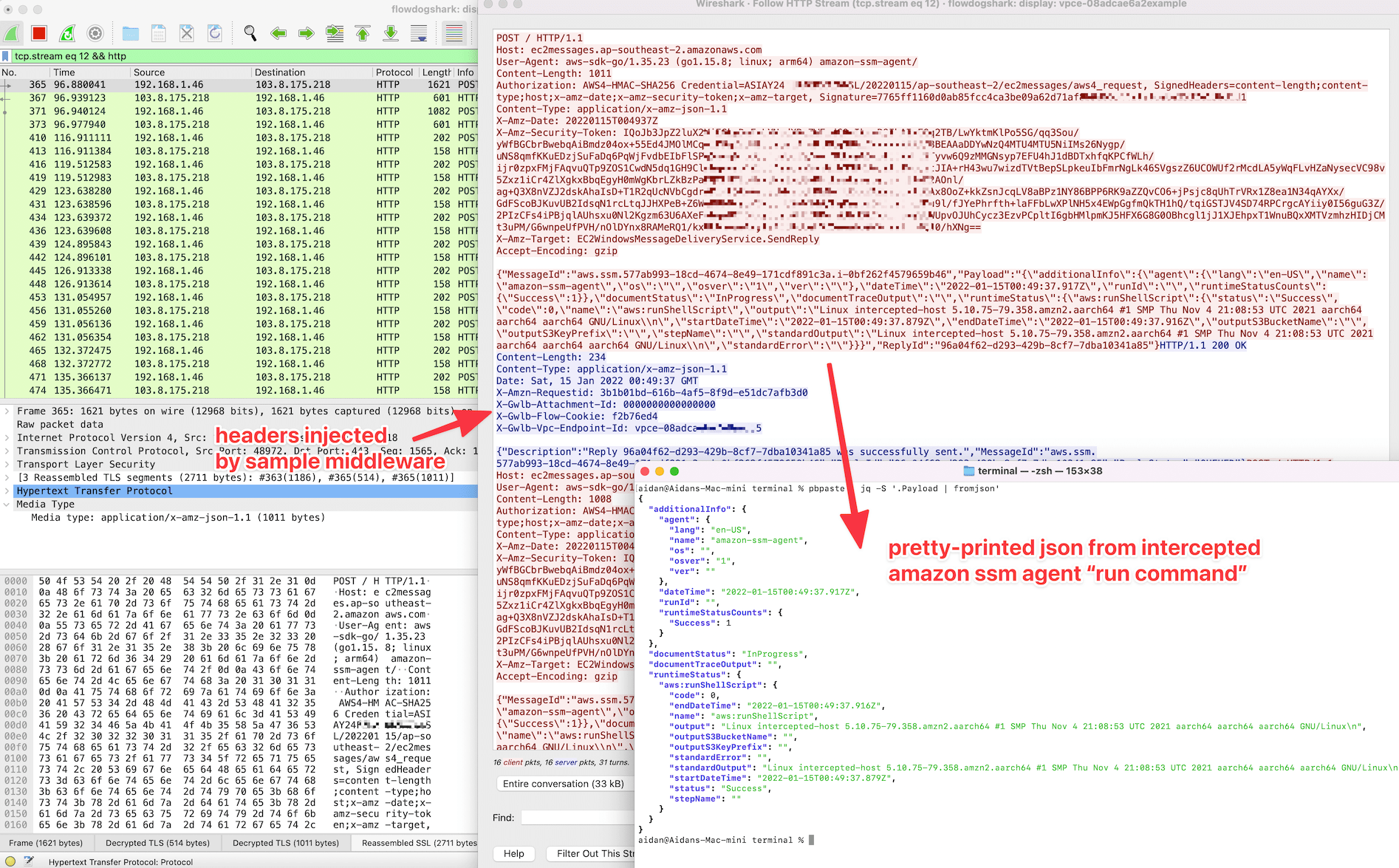Click the expert information circle in status bar
Viewport: 1399px width, 868px height.
(x=10, y=861)
